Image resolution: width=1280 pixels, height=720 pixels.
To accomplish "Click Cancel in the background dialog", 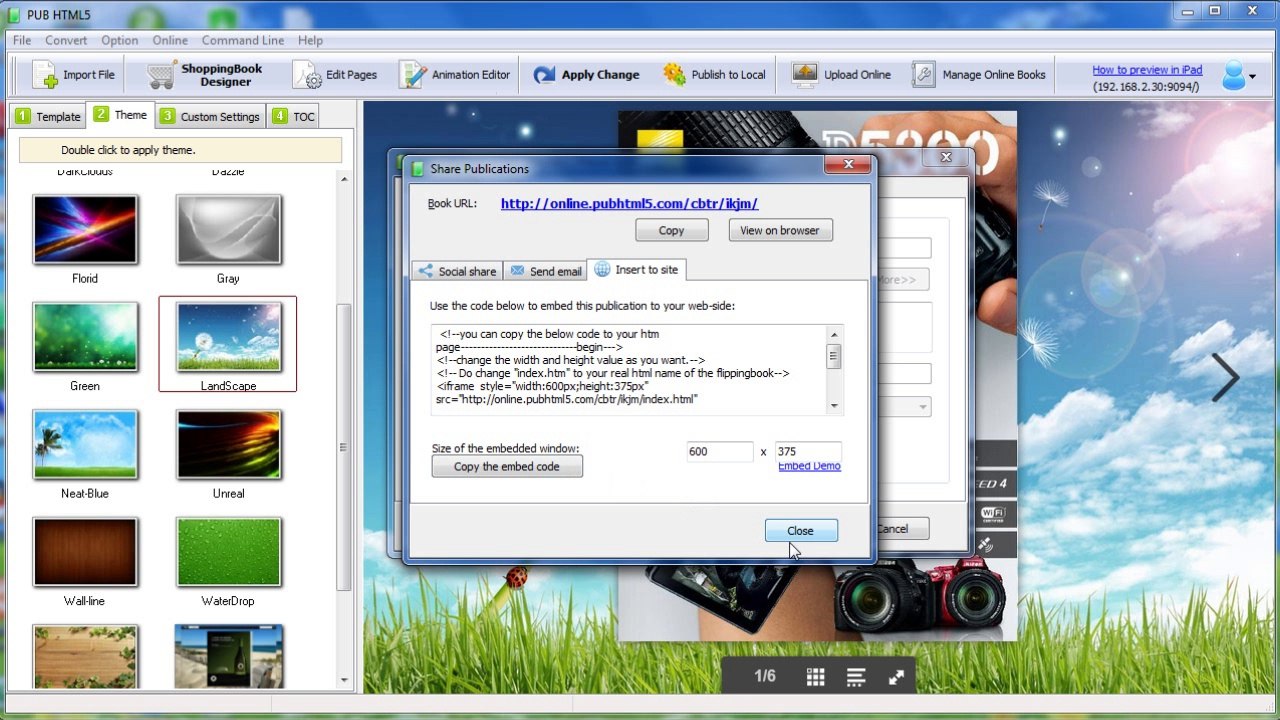I will (901, 529).
